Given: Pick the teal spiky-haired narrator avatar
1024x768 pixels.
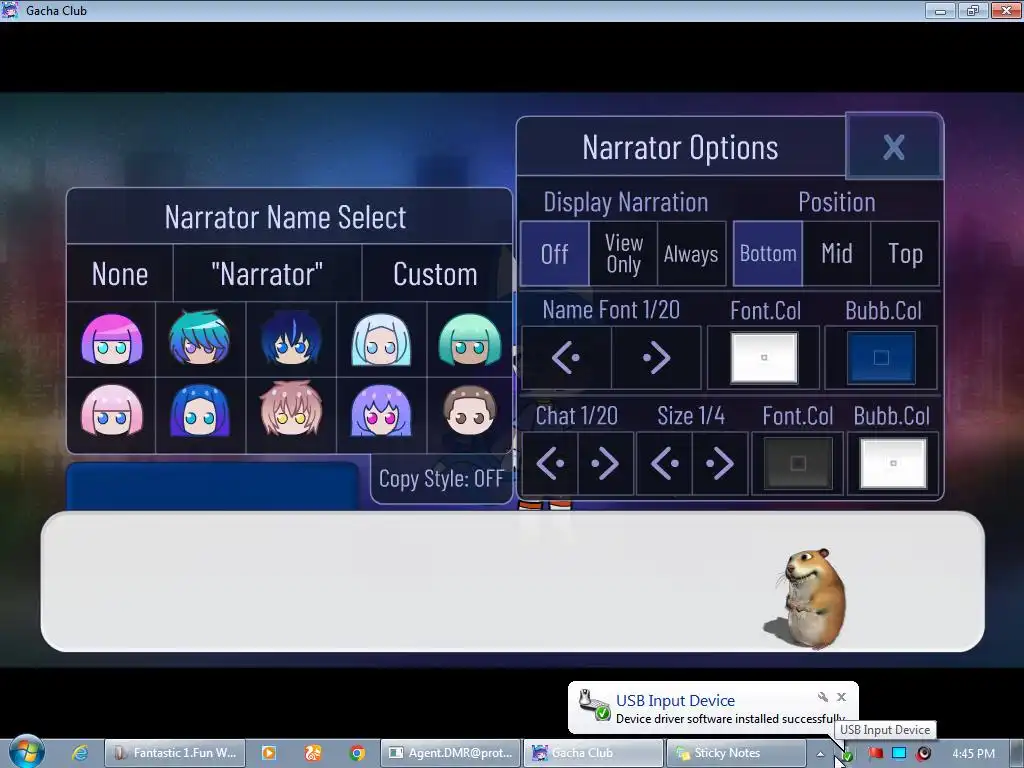Looking at the screenshot, I should coord(200,338).
